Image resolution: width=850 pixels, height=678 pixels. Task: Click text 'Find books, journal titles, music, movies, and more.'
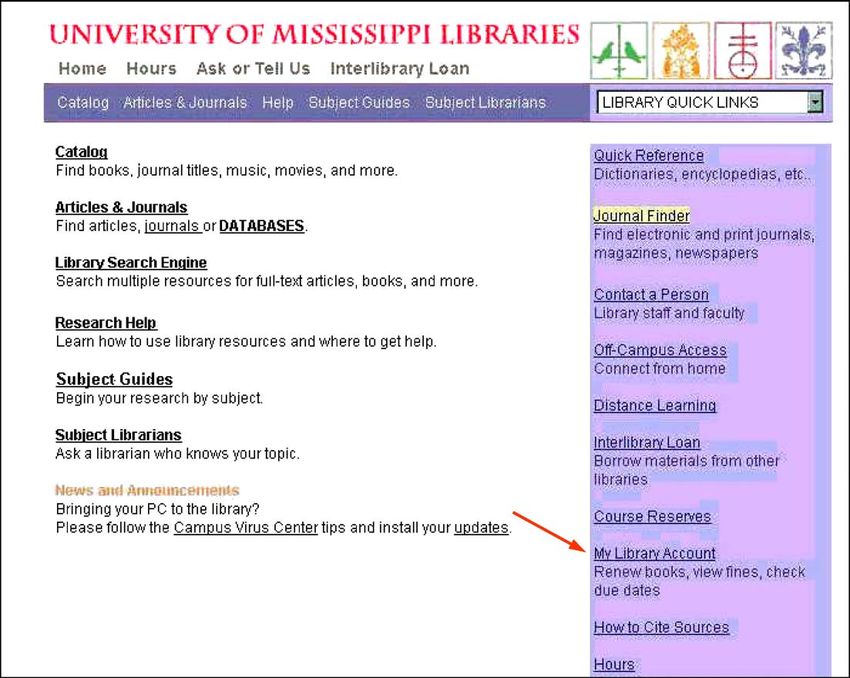tap(227, 170)
